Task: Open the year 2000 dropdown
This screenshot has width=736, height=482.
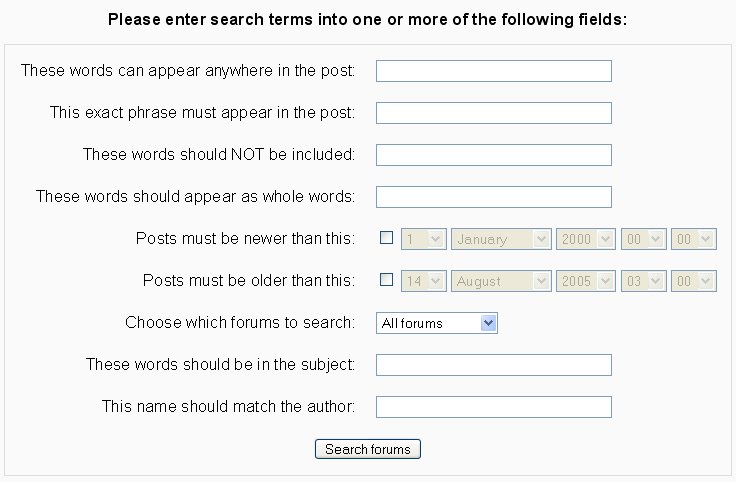Action: [584, 239]
